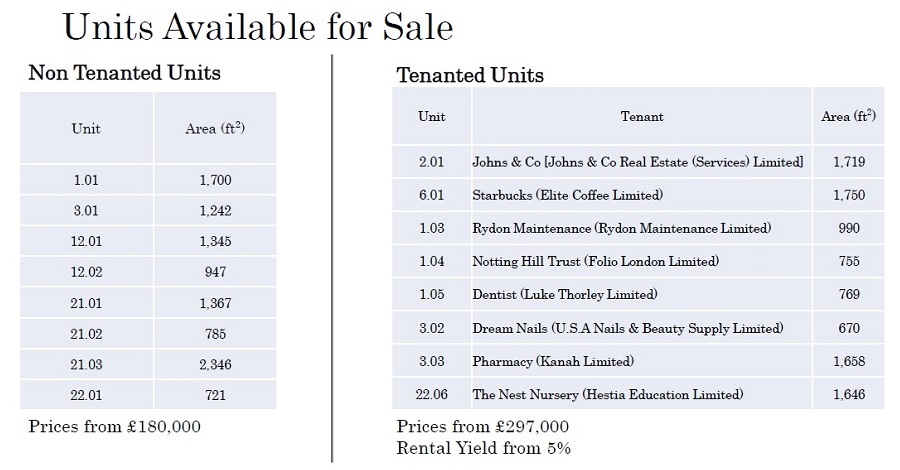
Task: Select the Notting Hill Trust tenant entry
Action: 595,261
